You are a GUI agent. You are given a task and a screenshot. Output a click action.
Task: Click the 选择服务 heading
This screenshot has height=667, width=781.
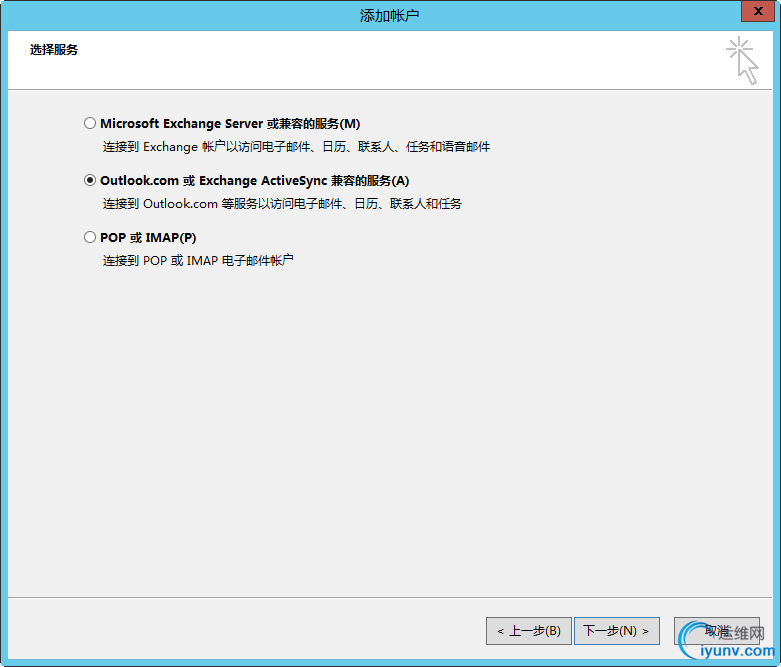click(54, 50)
